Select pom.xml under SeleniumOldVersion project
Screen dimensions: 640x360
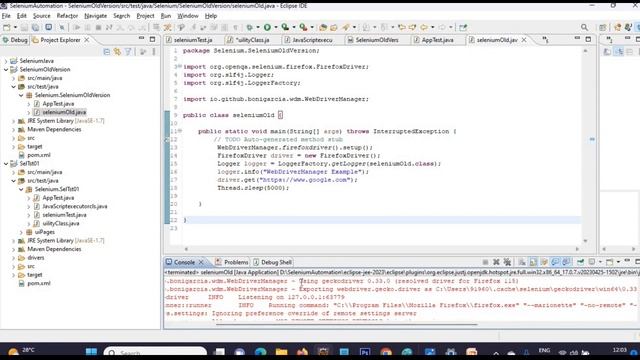point(39,155)
